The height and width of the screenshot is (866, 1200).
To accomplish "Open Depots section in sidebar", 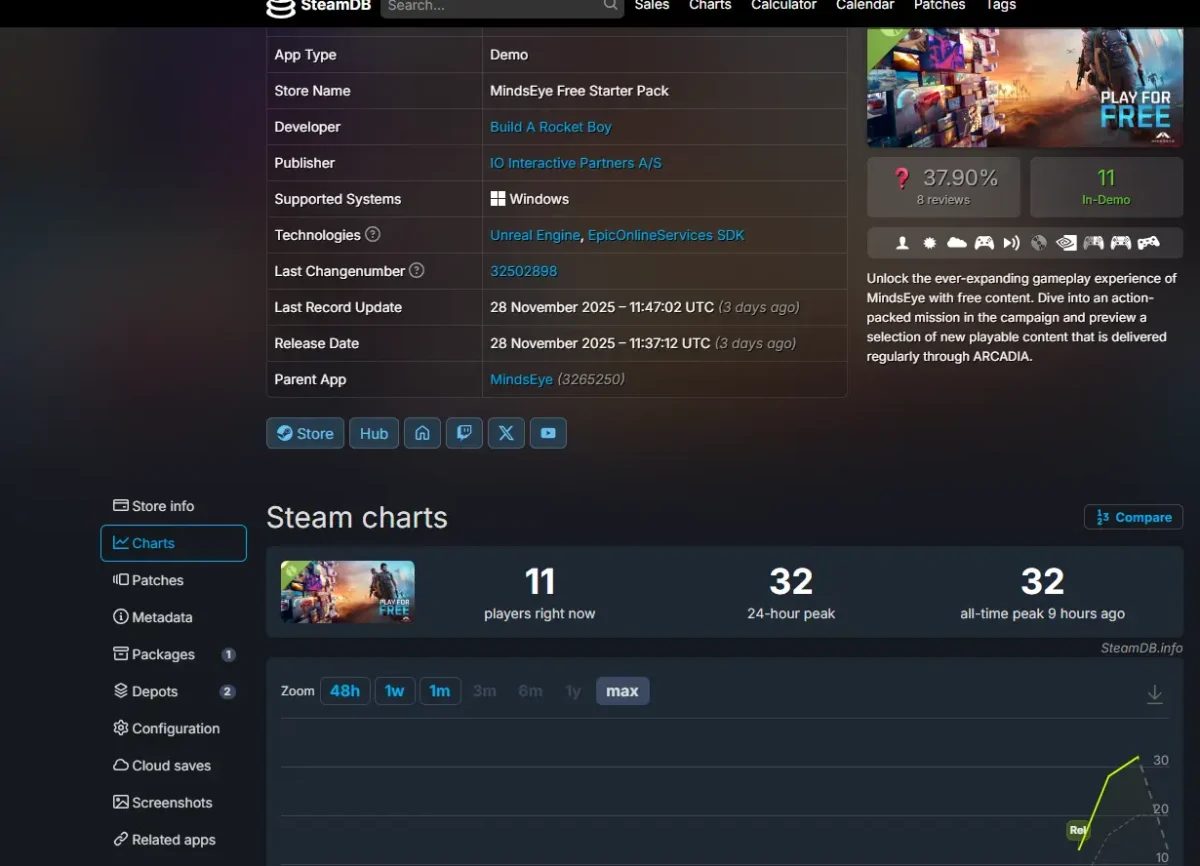I will [154, 691].
